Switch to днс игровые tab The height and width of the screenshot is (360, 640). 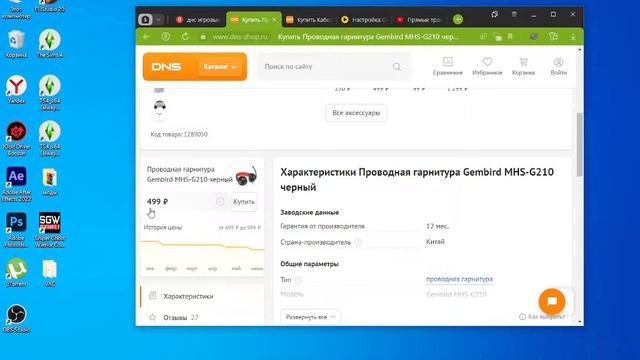[x=198, y=19]
